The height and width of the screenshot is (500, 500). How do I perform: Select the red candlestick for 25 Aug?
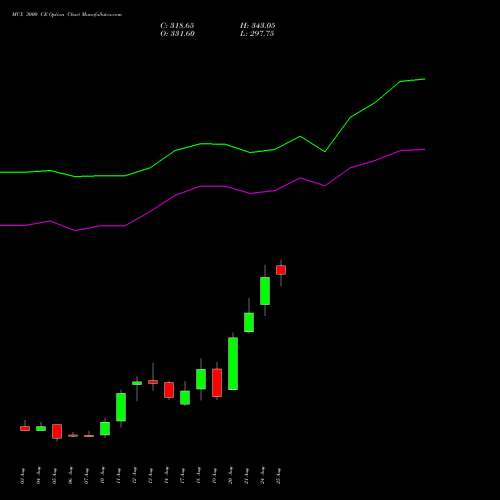tap(281, 270)
